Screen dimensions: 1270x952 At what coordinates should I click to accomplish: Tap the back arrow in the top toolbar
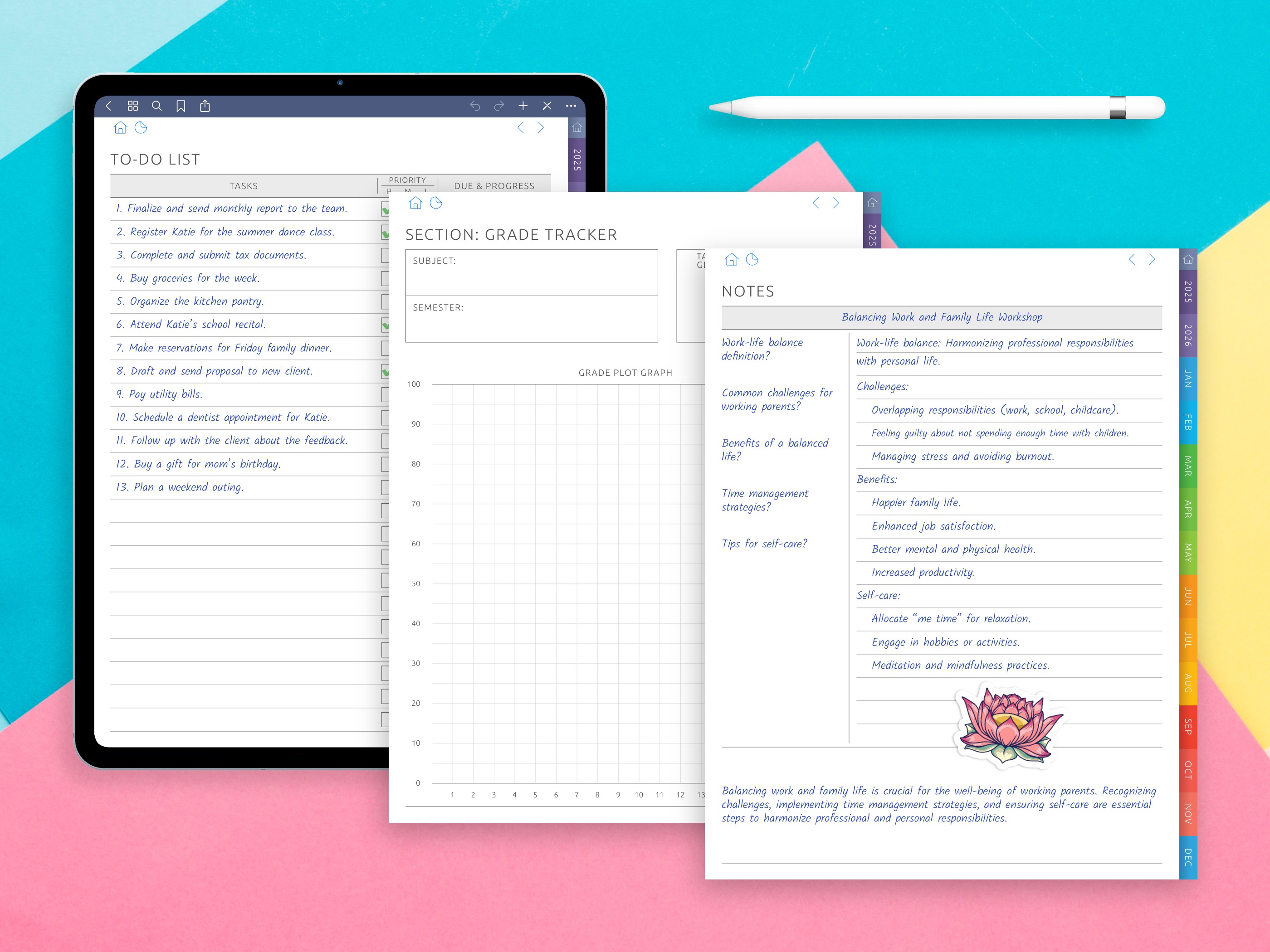109,106
